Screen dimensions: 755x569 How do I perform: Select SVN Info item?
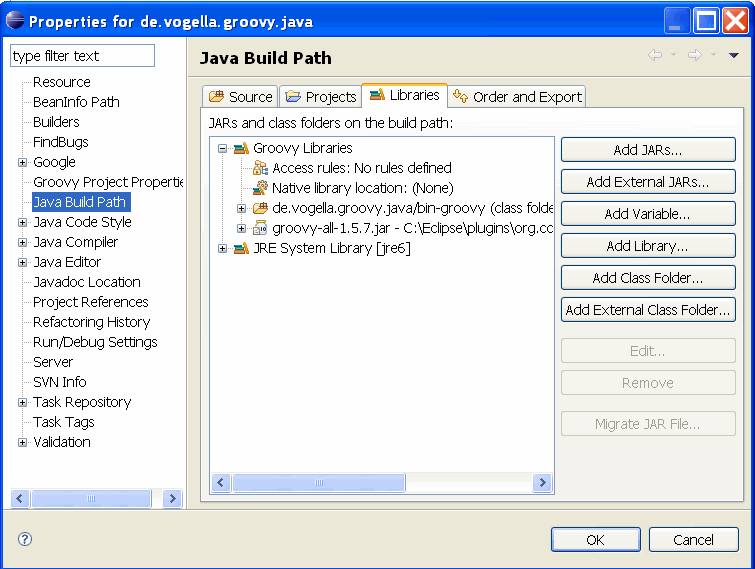(60, 382)
